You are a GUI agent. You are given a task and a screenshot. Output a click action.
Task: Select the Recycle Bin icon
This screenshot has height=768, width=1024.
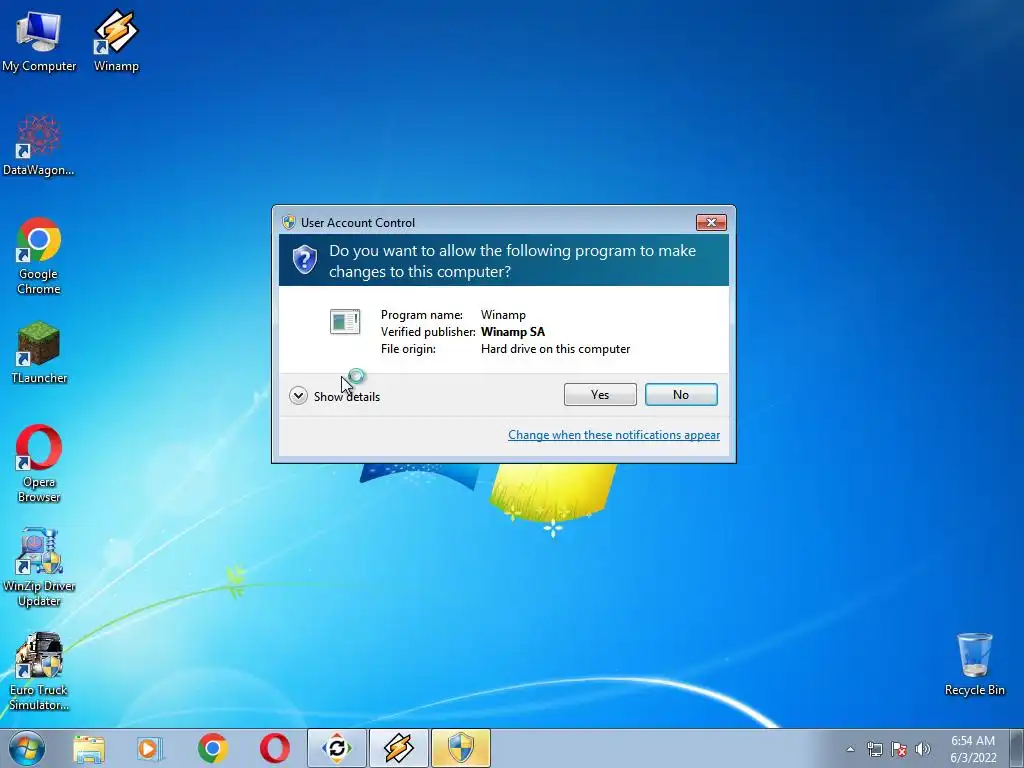(x=974, y=664)
